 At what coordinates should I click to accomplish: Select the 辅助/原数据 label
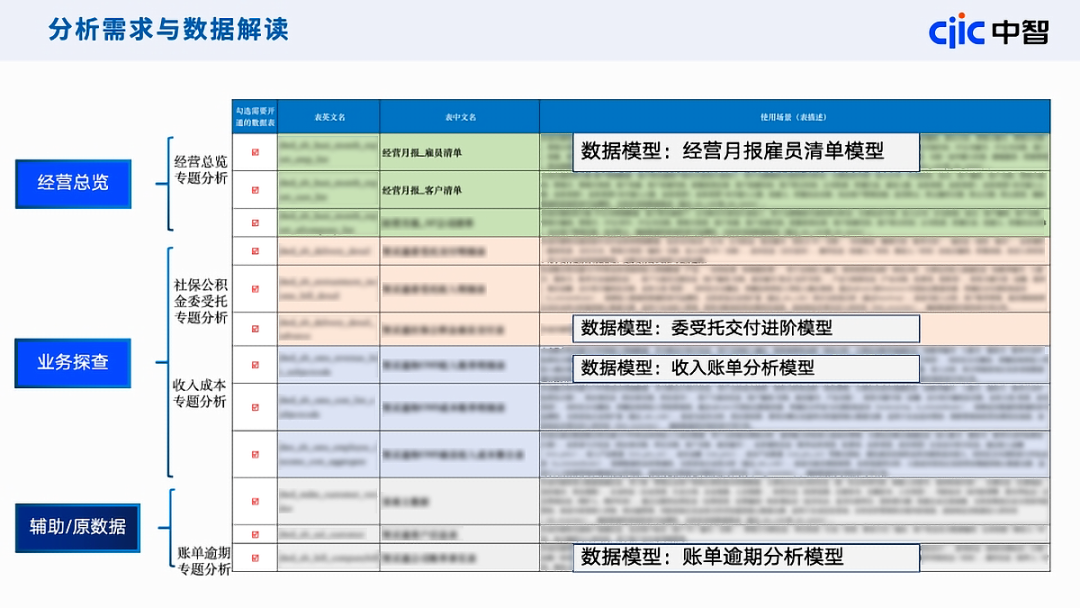pyautogui.click(x=76, y=526)
